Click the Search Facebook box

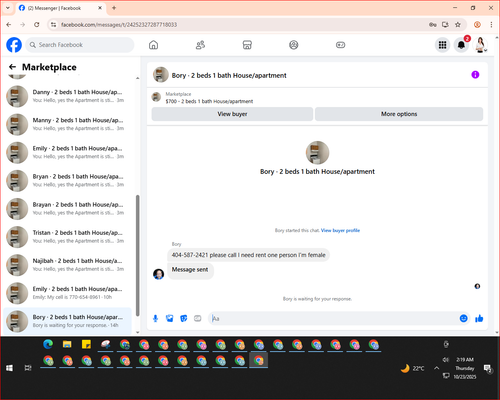80,45
